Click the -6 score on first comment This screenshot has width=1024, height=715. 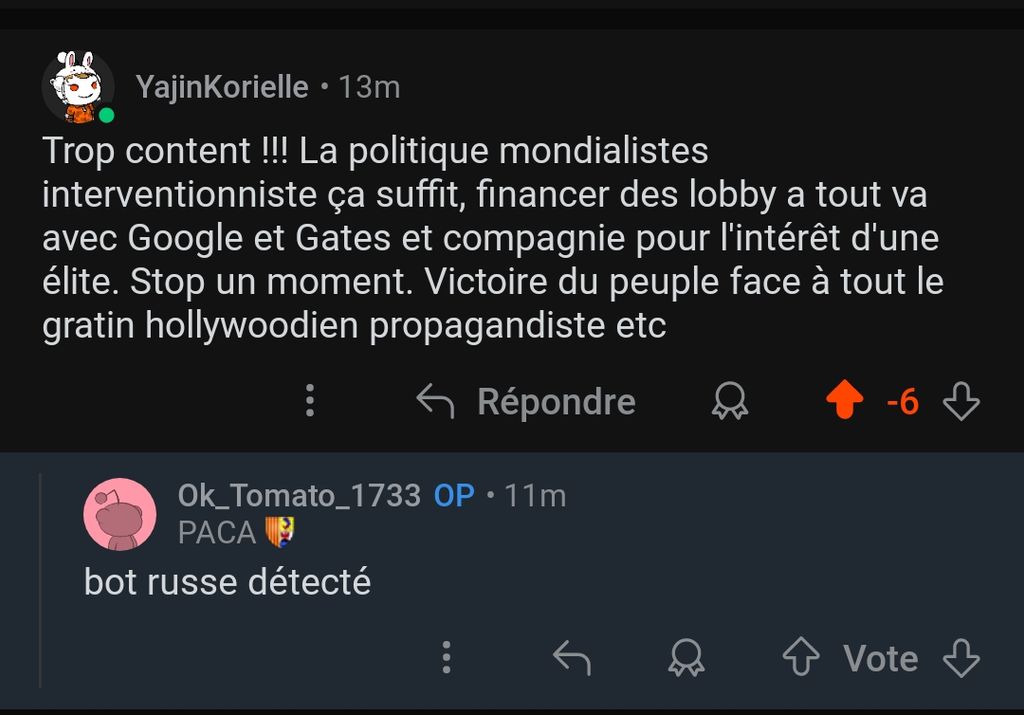[902, 402]
